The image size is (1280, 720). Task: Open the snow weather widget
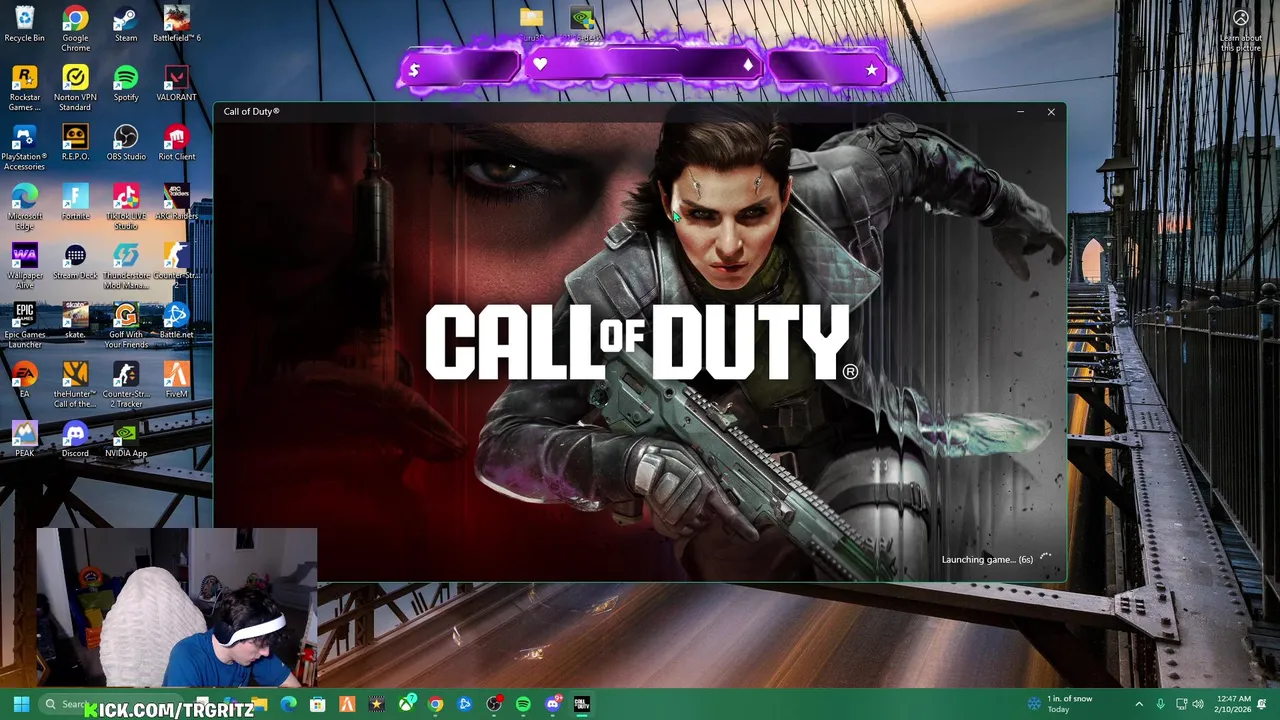tap(1060, 704)
